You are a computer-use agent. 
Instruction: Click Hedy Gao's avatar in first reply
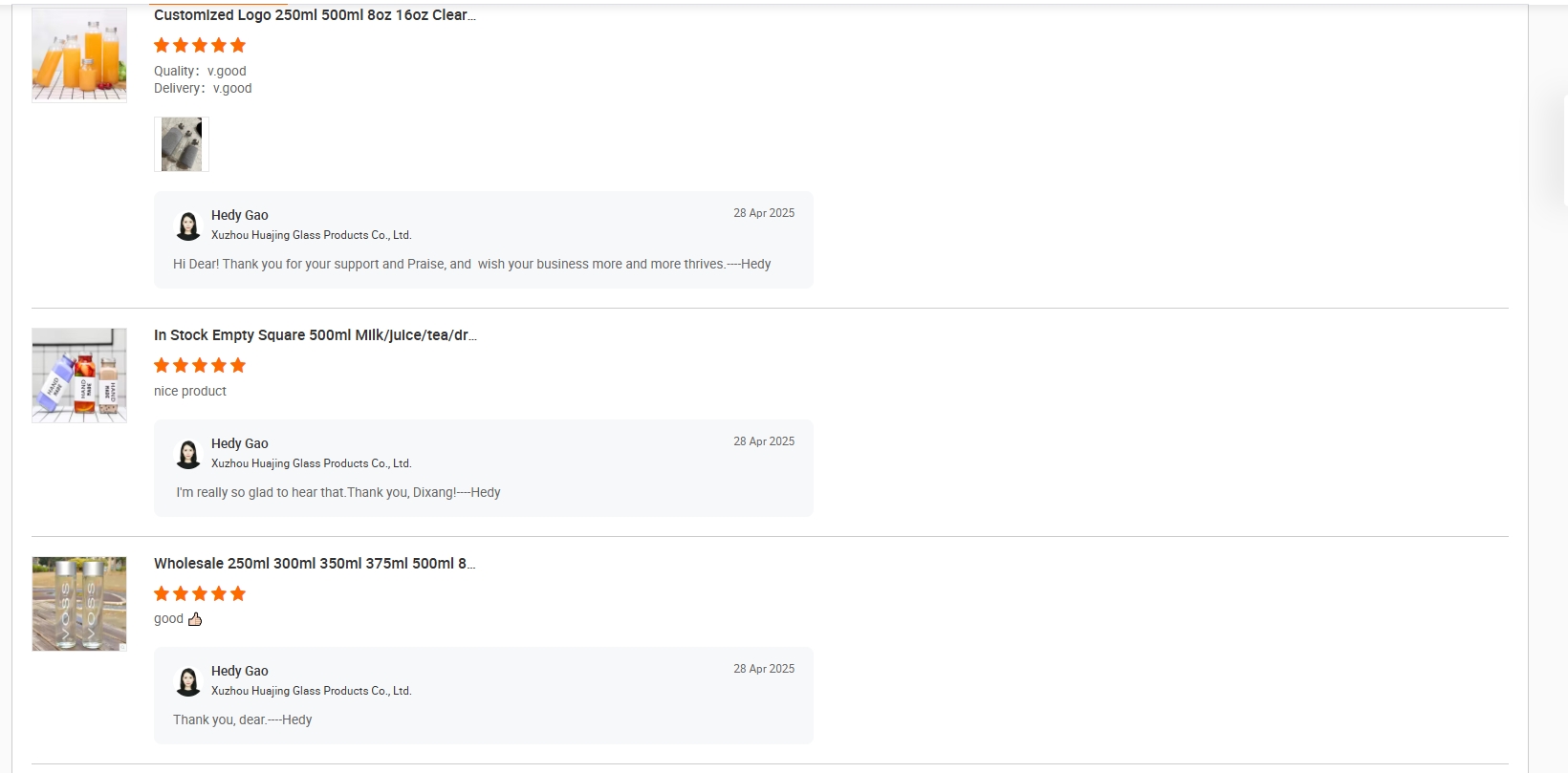pos(188,225)
